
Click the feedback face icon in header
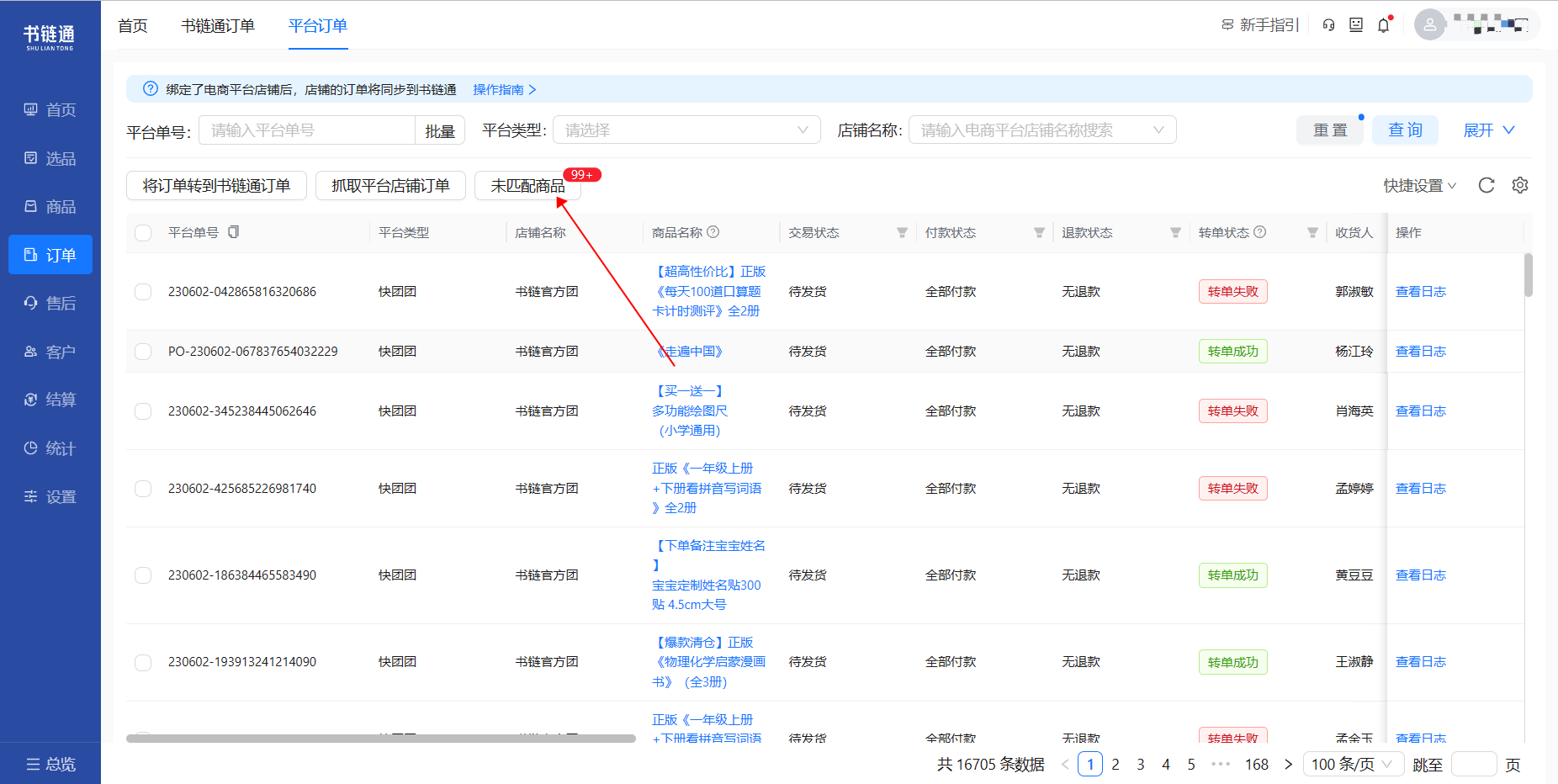[x=1356, y=25]
